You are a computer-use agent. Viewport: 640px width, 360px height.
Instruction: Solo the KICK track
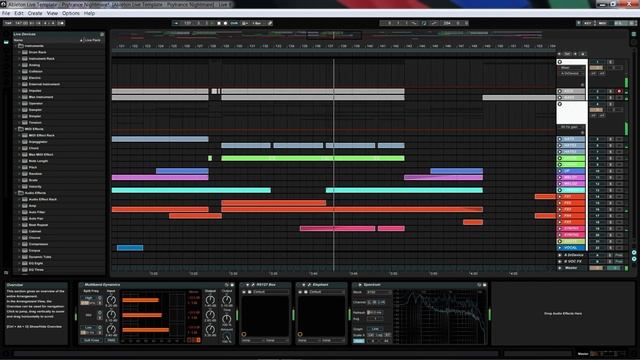tap(611, 91)
